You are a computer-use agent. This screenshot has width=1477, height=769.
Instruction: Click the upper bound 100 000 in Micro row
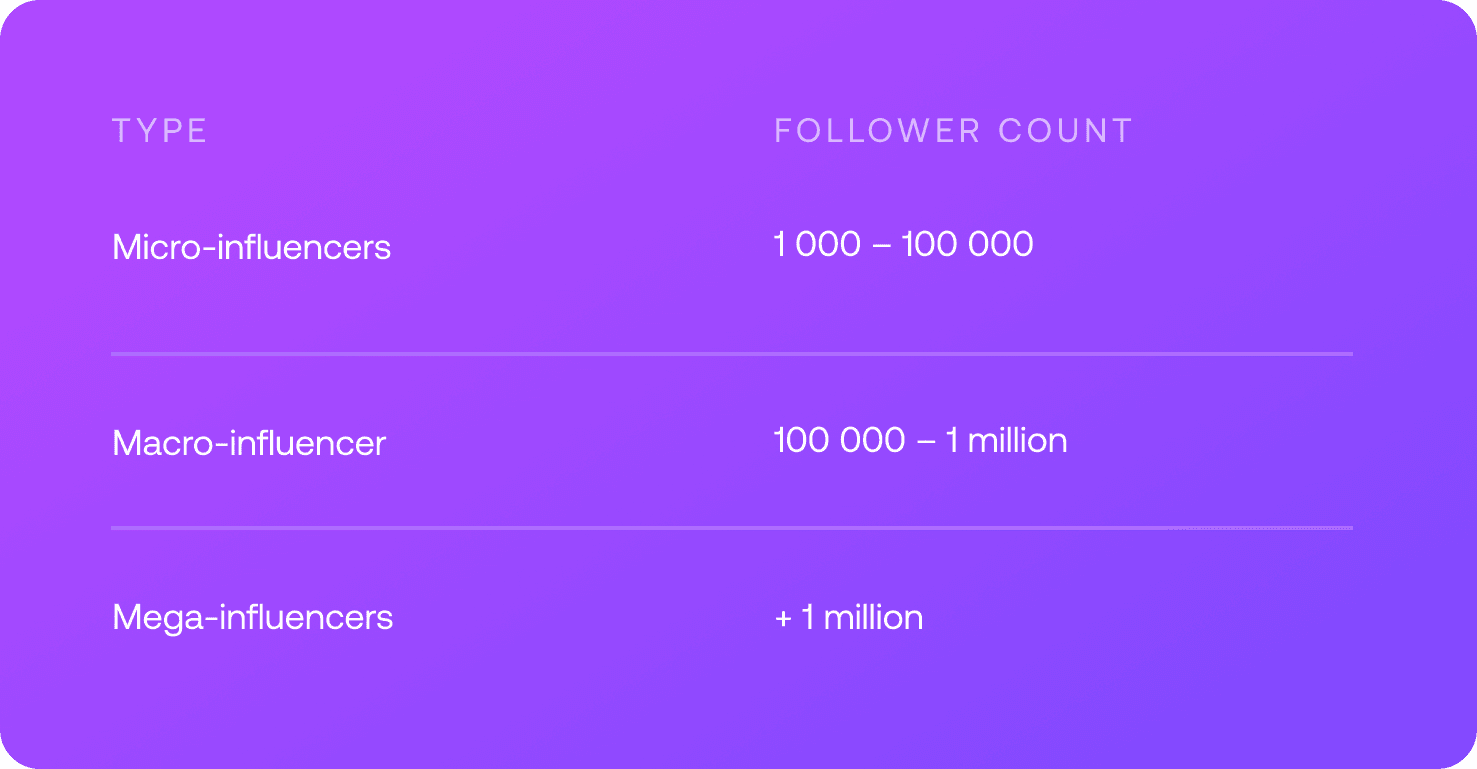click(967, 244)
